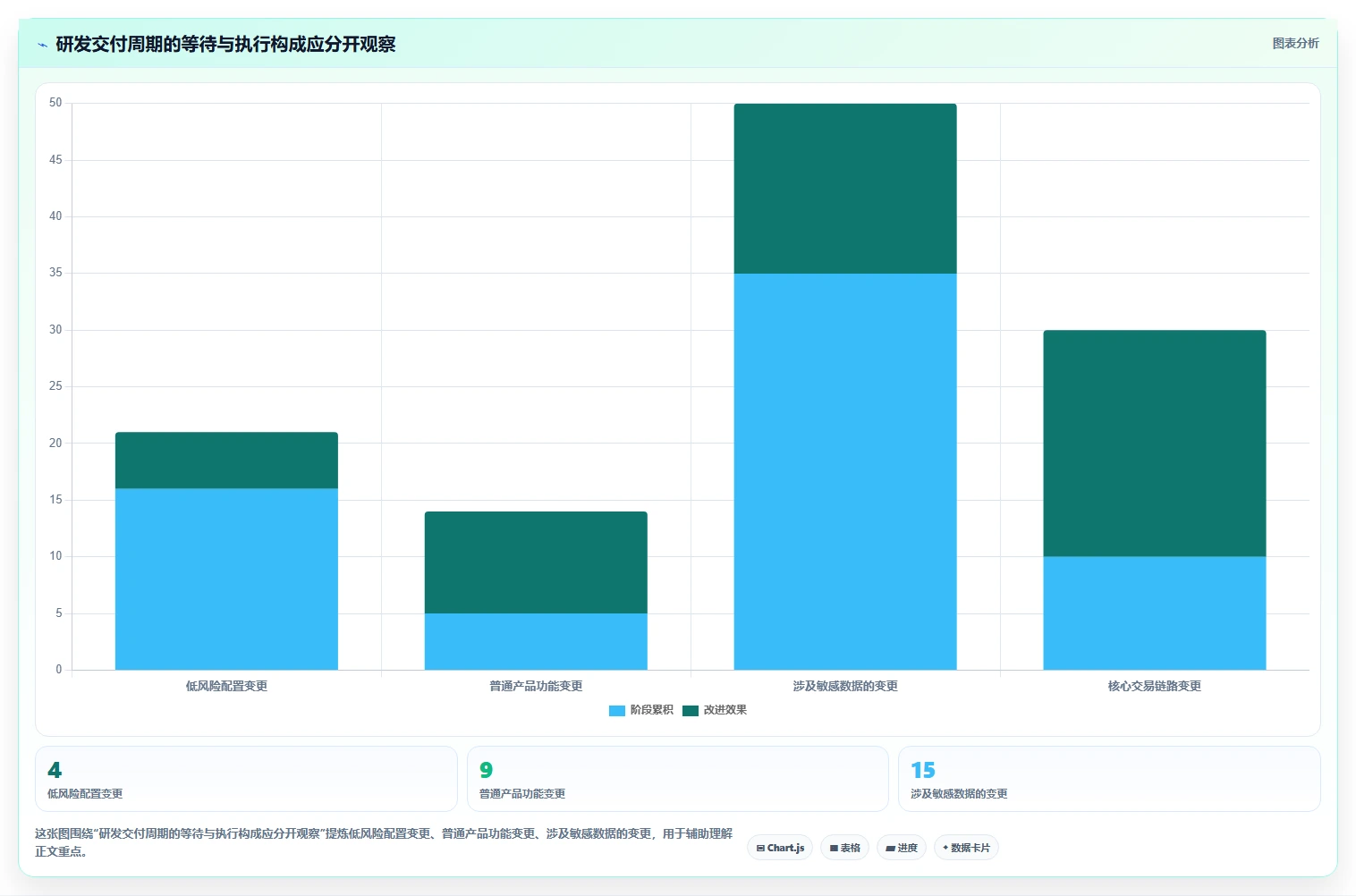Click the number 9 on the middle summary card

click(486, 770)
